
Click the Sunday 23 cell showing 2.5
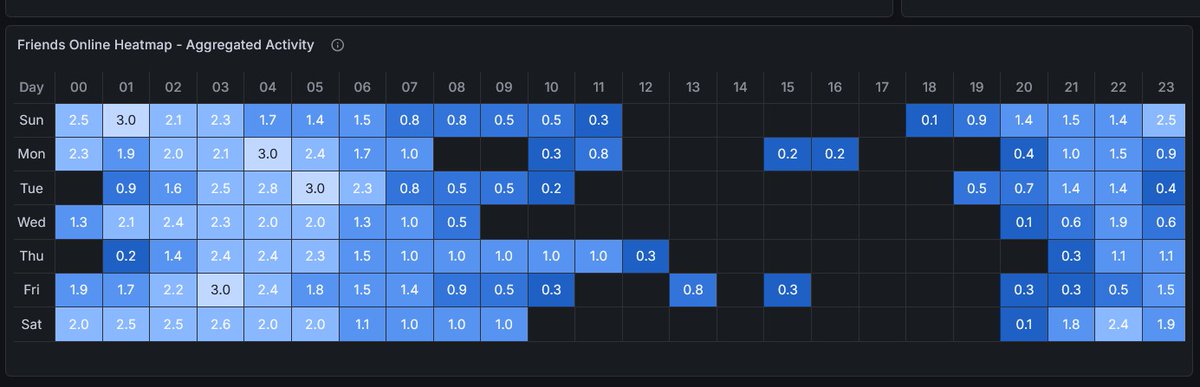pyautogui.click(x=1165, y=120)
